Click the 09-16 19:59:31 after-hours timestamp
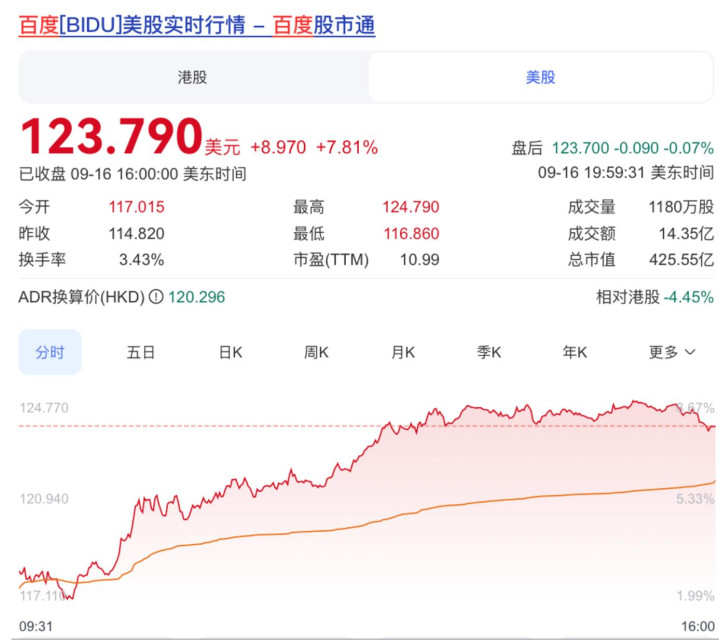 (626, 172)
